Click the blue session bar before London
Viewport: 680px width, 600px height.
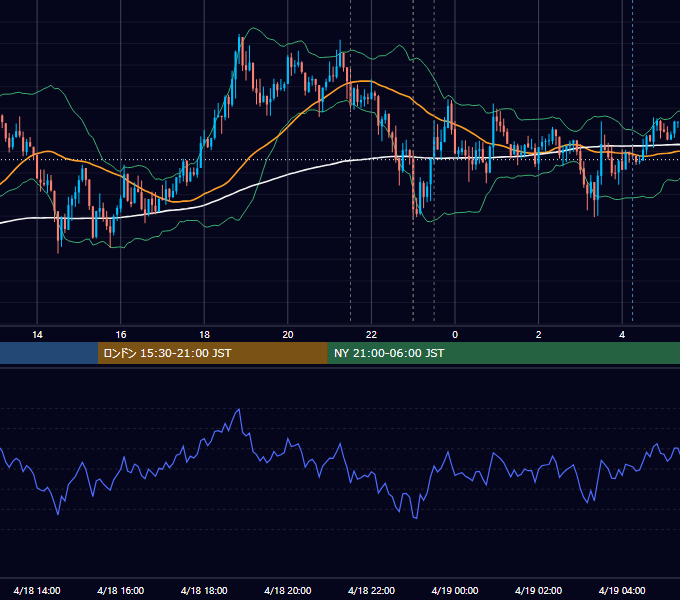[x=49, y=353]
